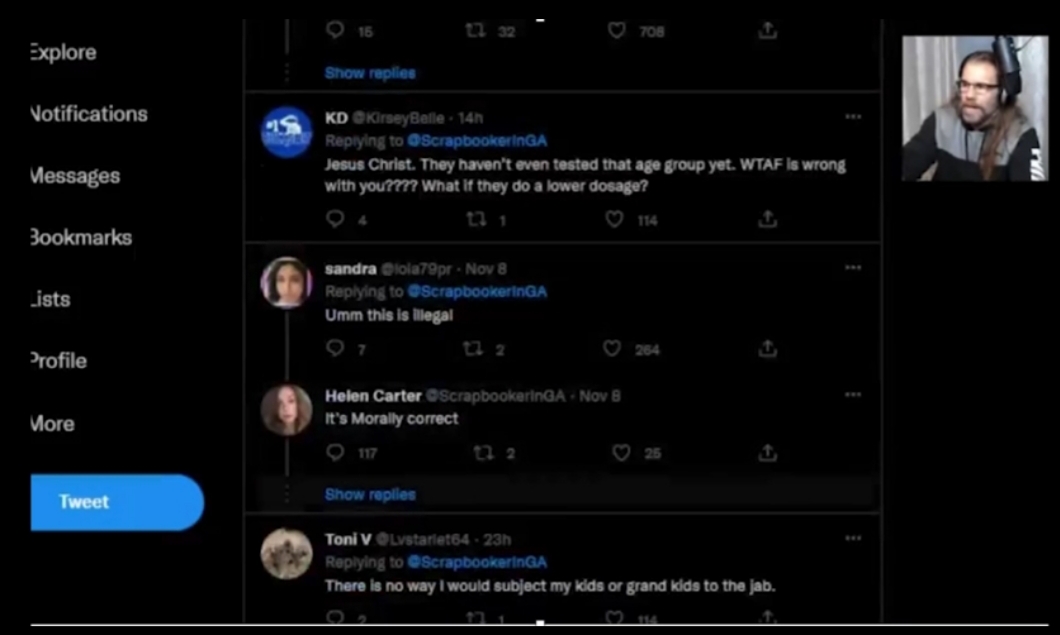Expand Show replies under Helen Carter
The width and height of the screenshot is (1060, 635).
370,494
